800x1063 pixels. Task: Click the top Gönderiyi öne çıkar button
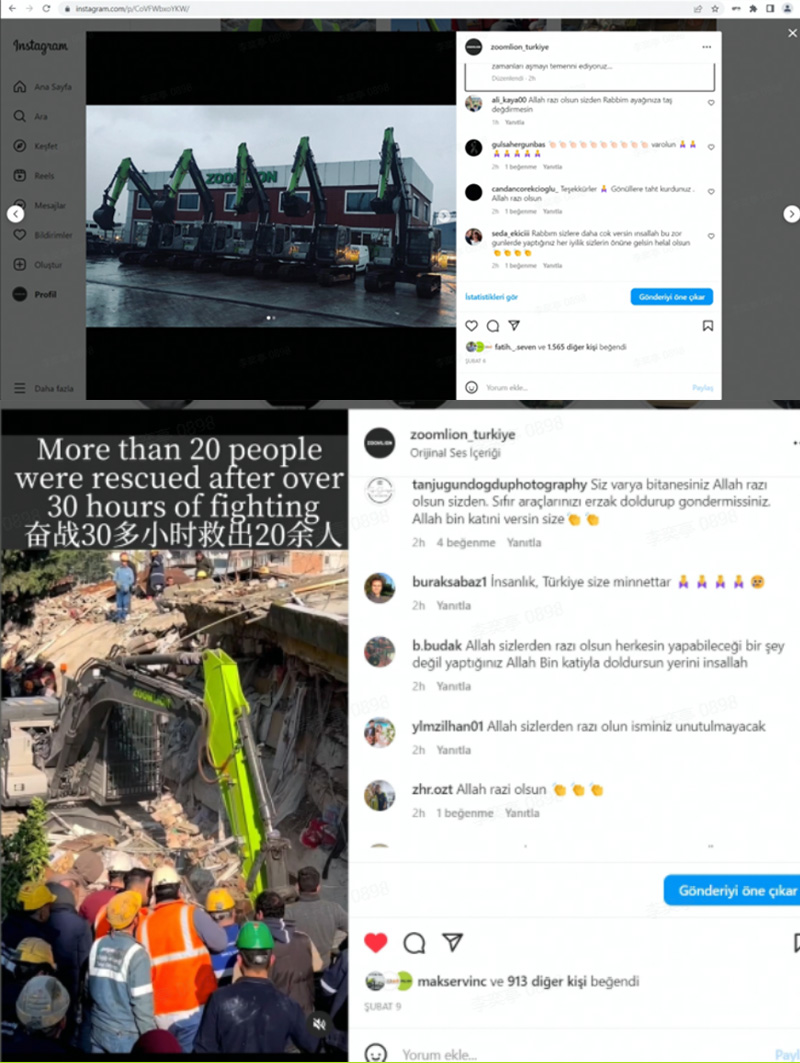coord(671,297)
